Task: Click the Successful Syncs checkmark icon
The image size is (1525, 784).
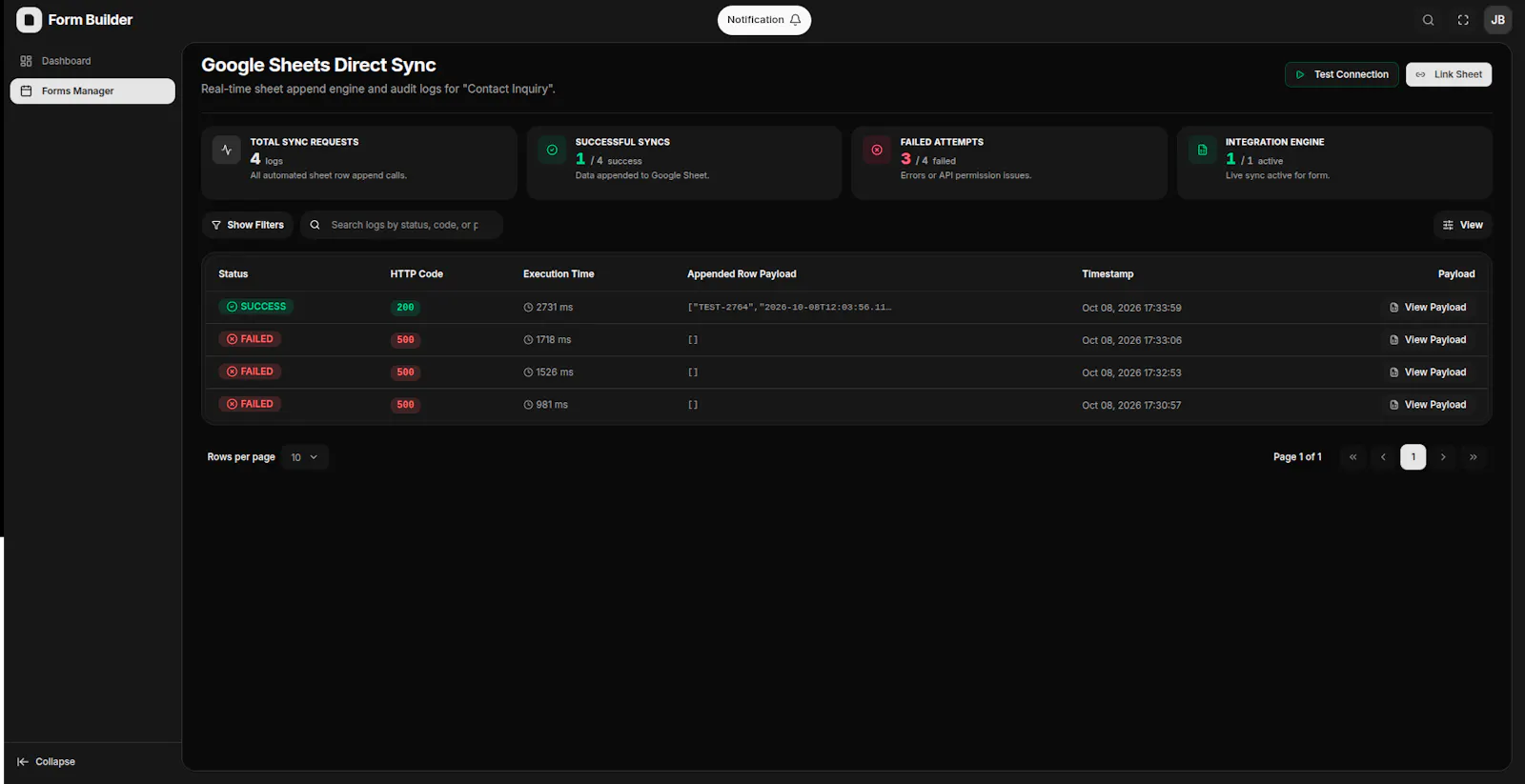Action: 552,151
